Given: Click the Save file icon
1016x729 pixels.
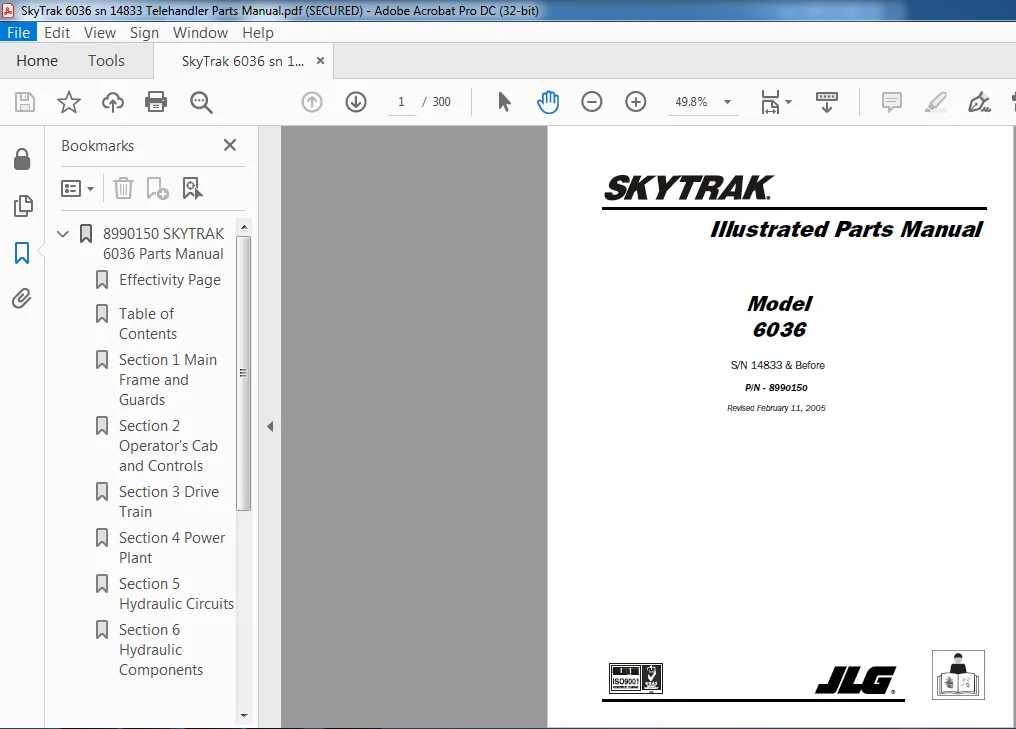Looking at the screenshot, I should click(x=25, y=102).
